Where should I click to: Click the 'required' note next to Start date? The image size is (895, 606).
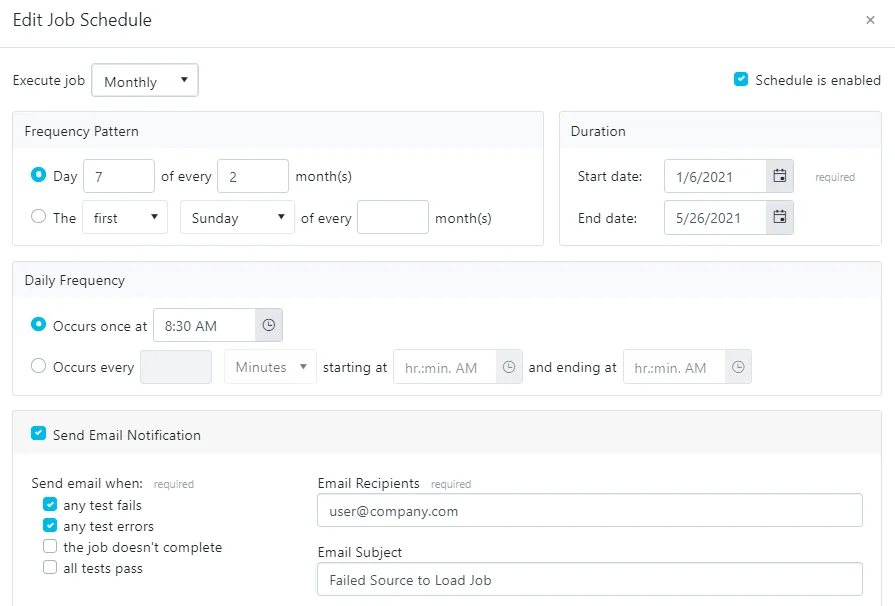point(835,177)
